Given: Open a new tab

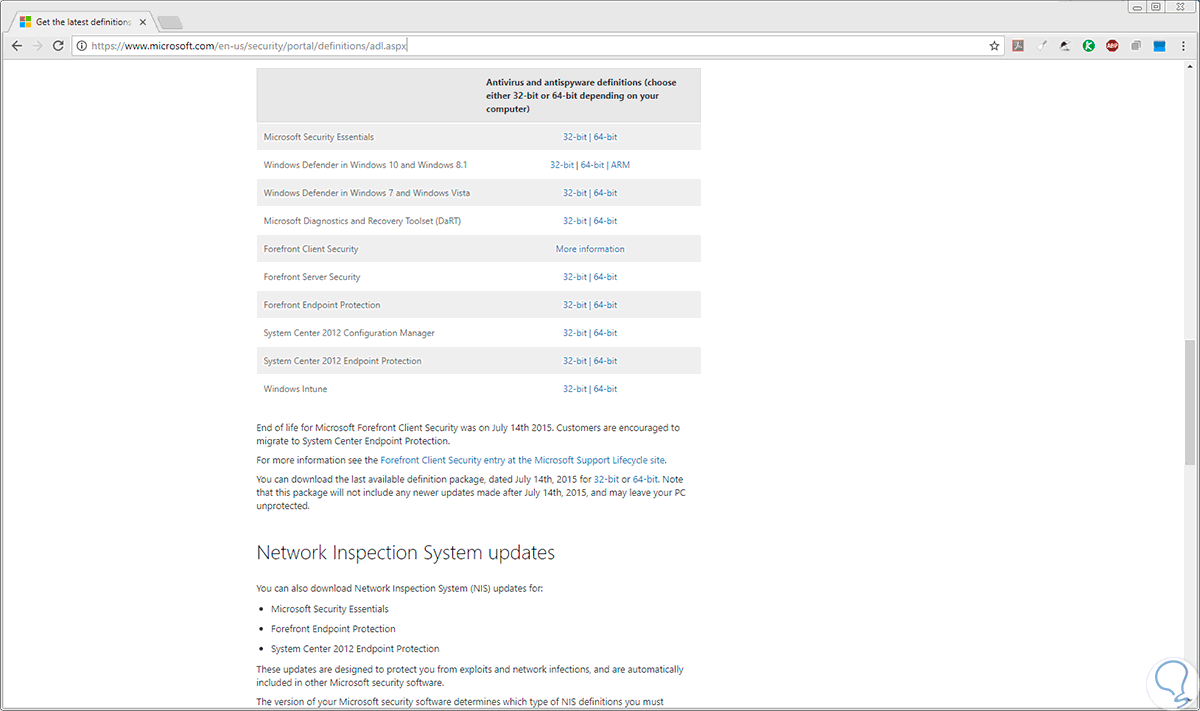Looking at the screenshot, I should pyautogui.click(x=170, y=22).
